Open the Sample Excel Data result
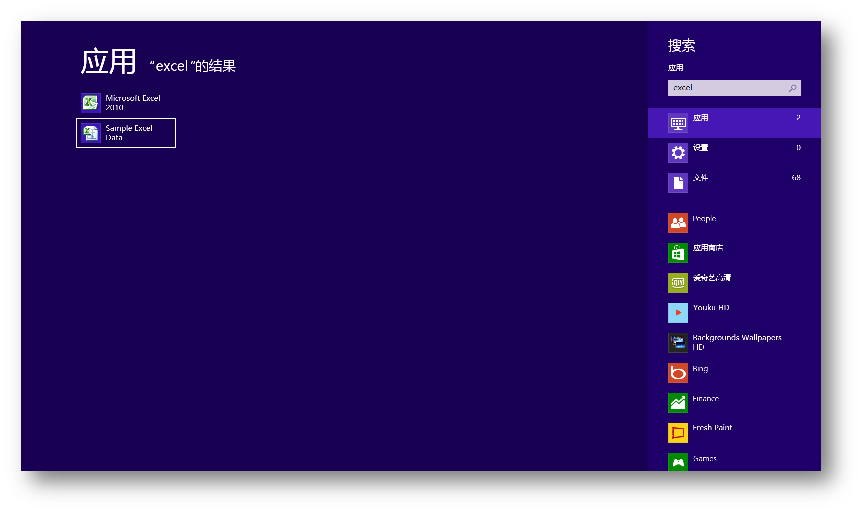The width and height of the screenshot is (863, 513). [125, 133]
